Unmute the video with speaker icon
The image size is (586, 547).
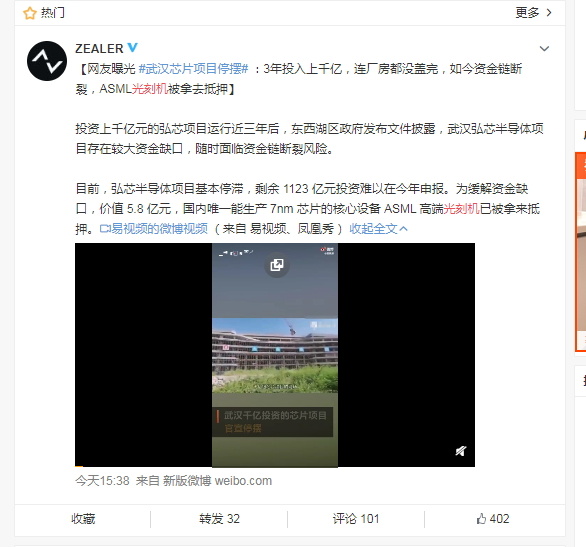tap(460, 451)
